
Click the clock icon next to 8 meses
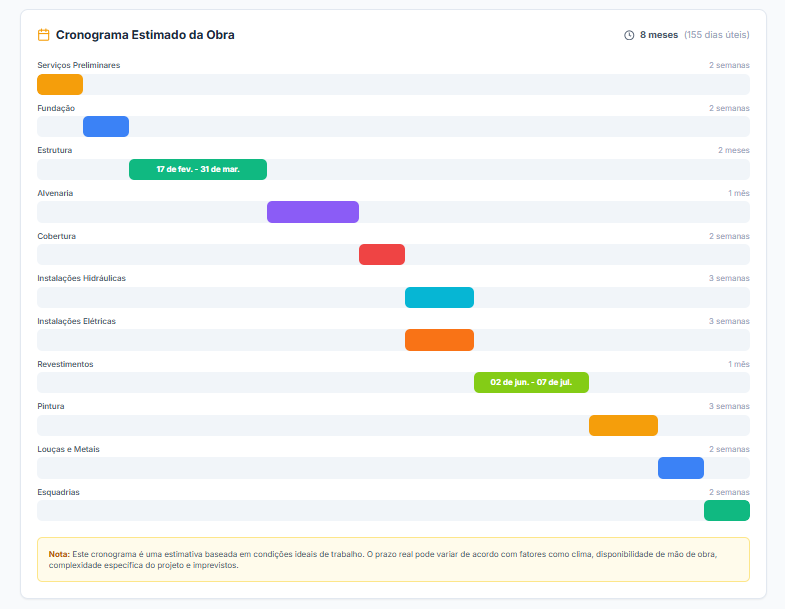tap(629, 35)
